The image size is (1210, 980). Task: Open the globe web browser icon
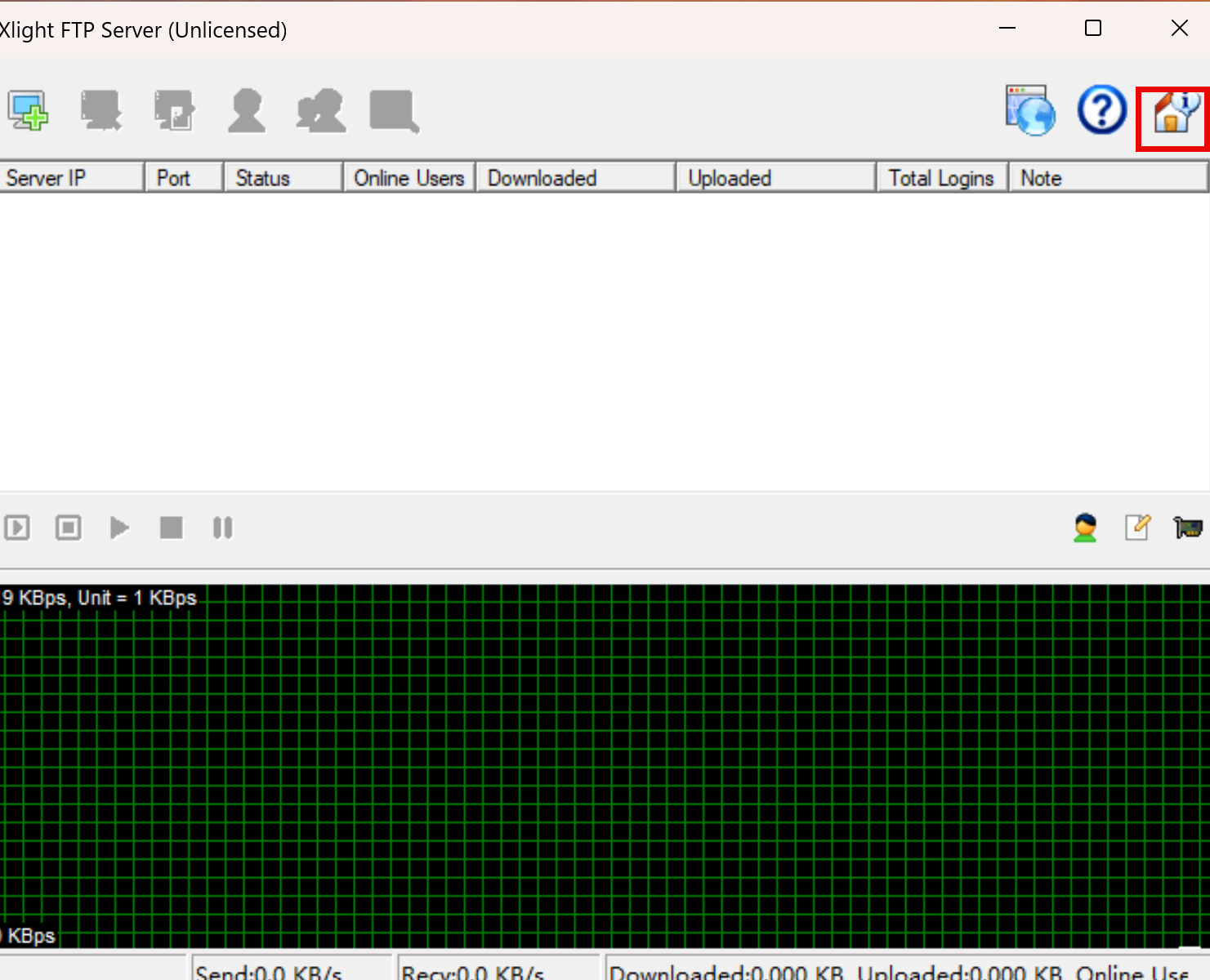[1029, 110]
